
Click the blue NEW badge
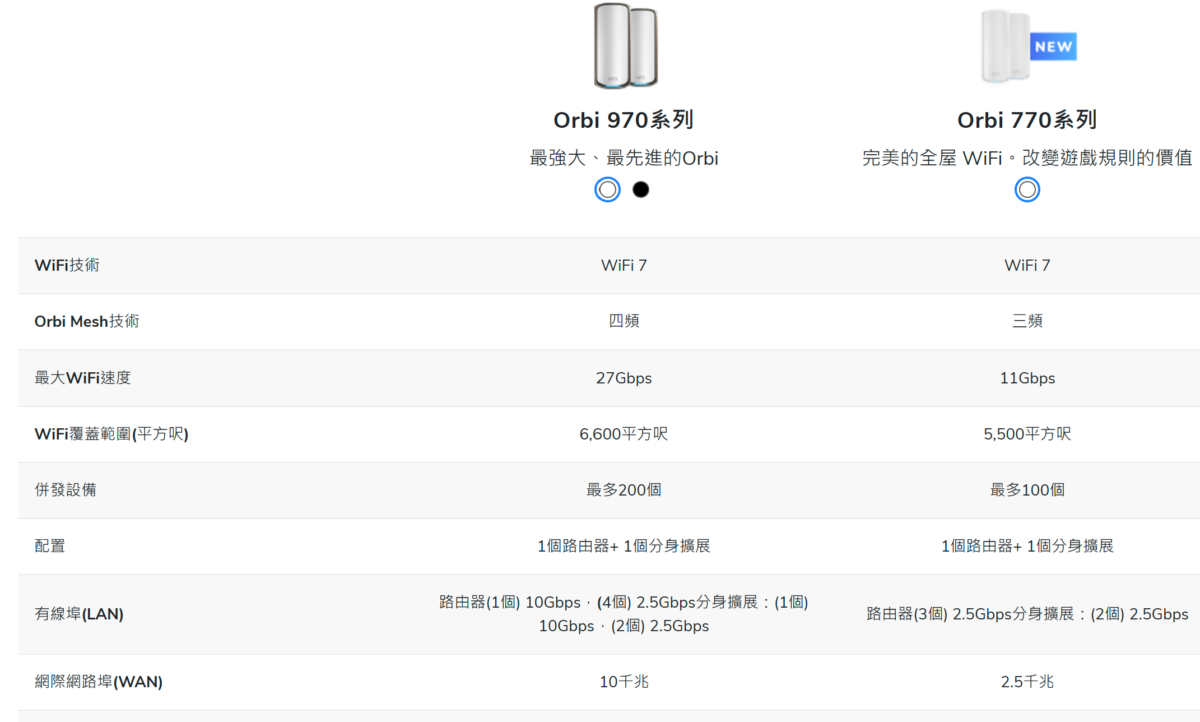(1053, 46)
